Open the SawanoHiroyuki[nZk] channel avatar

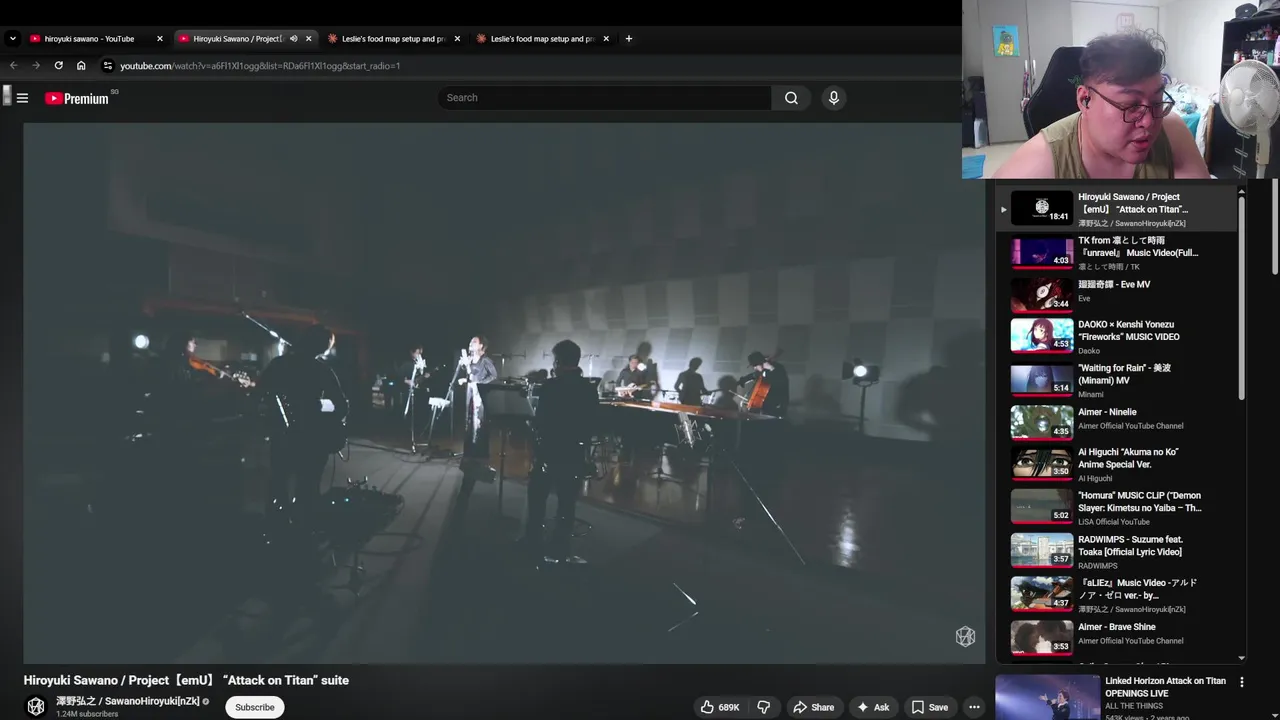36,706
